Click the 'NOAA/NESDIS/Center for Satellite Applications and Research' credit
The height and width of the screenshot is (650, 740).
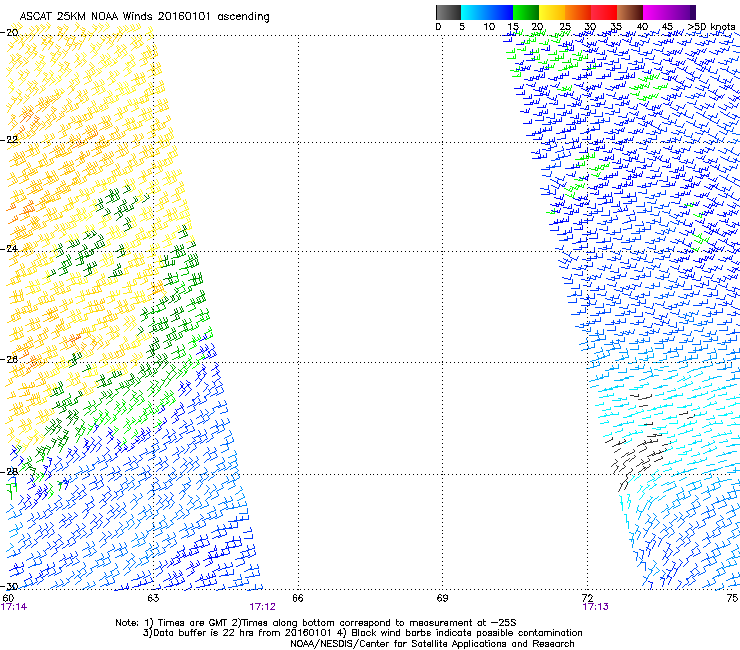[x=432, y=644]
